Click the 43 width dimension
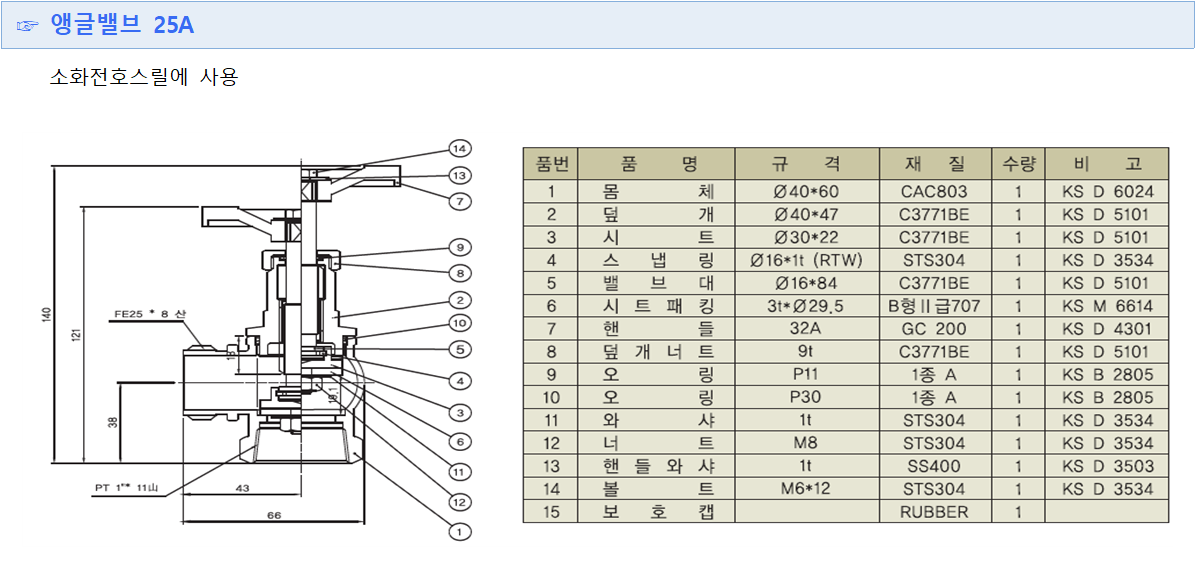This screenshot has height=582, width=1197. click(243, 487)
